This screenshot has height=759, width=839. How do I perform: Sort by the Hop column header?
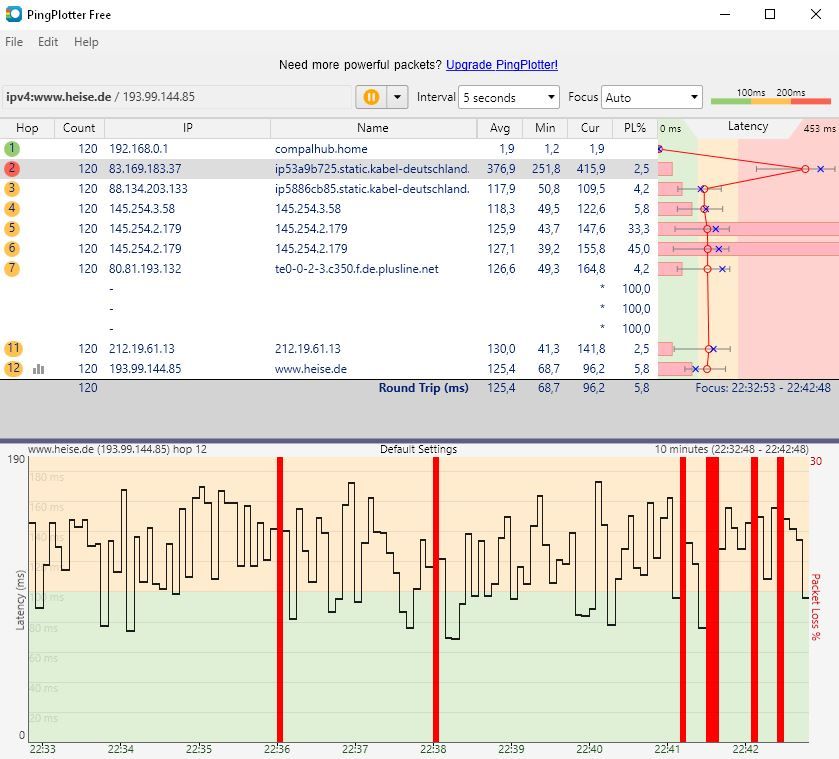tap(27, 128)
